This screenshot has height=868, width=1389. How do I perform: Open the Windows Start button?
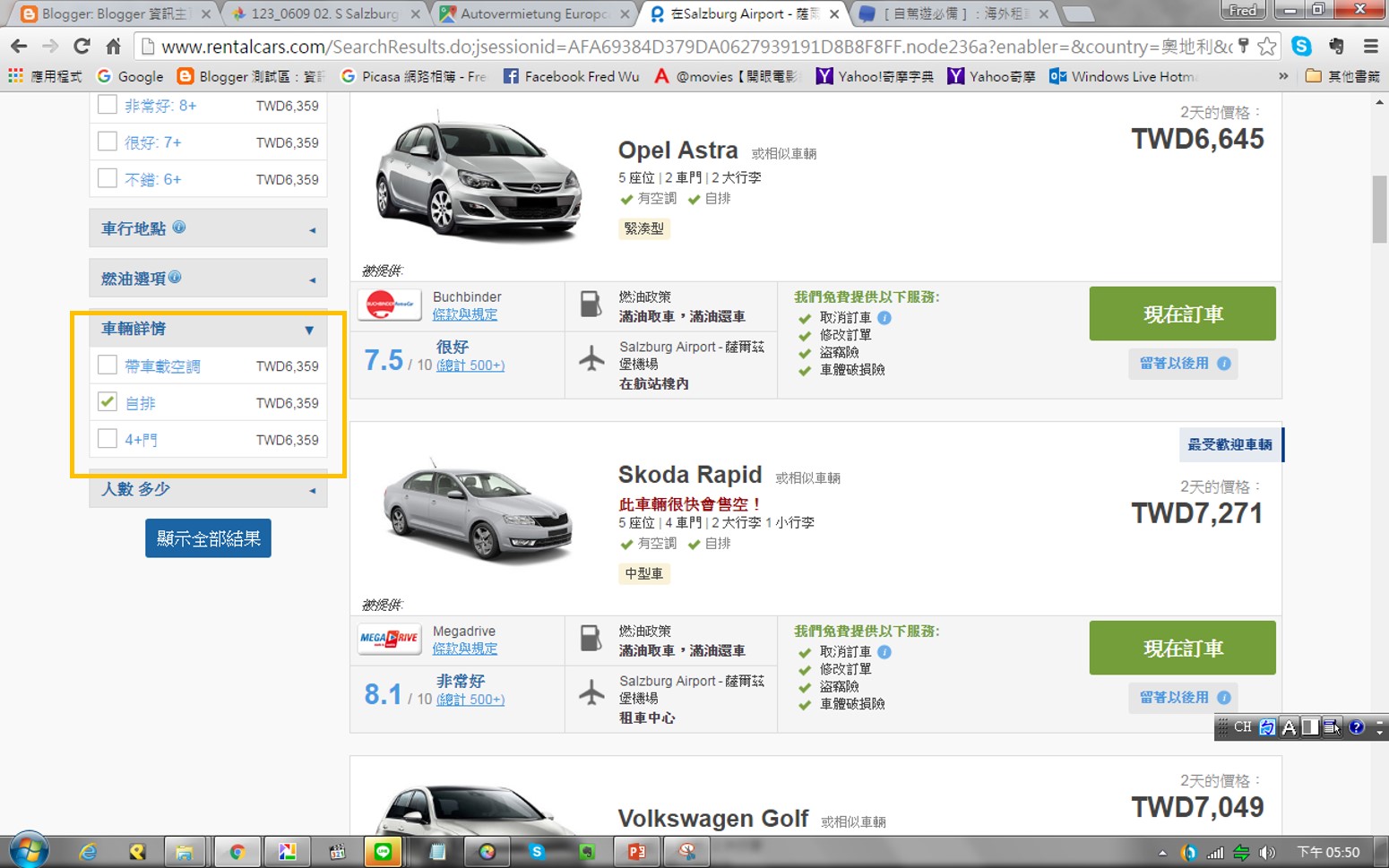pyautogui.click(x=28, y=850)
